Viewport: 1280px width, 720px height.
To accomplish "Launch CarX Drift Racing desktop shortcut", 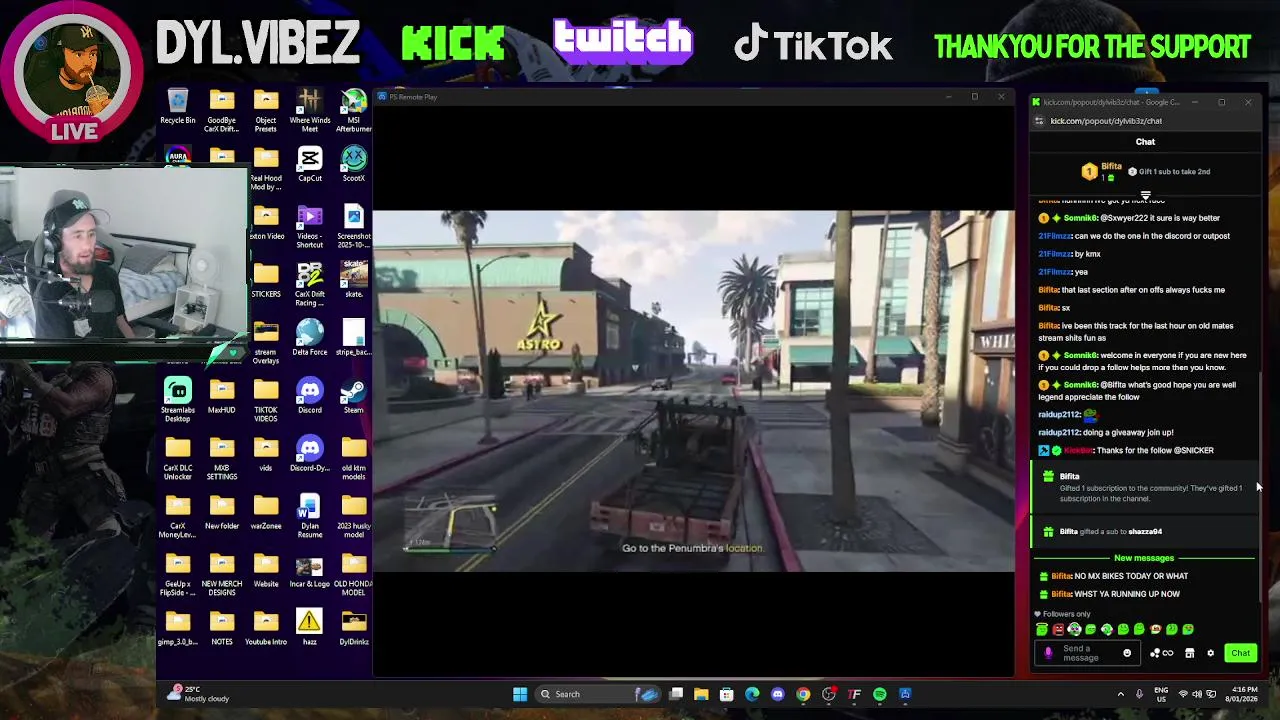I will point(310,282).
